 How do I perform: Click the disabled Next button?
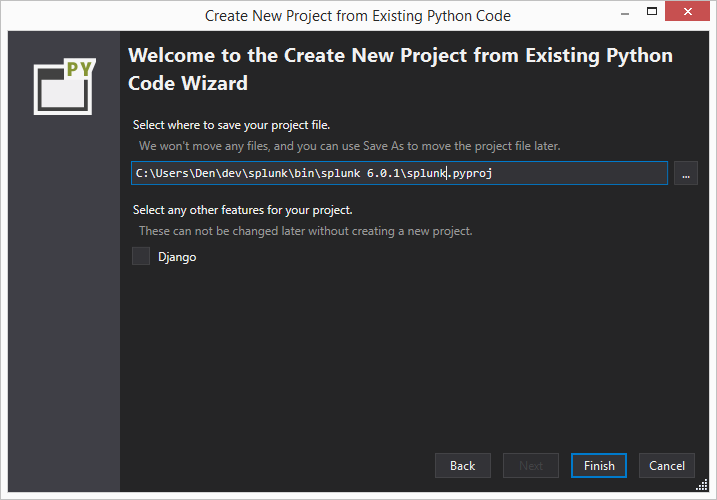531,466
